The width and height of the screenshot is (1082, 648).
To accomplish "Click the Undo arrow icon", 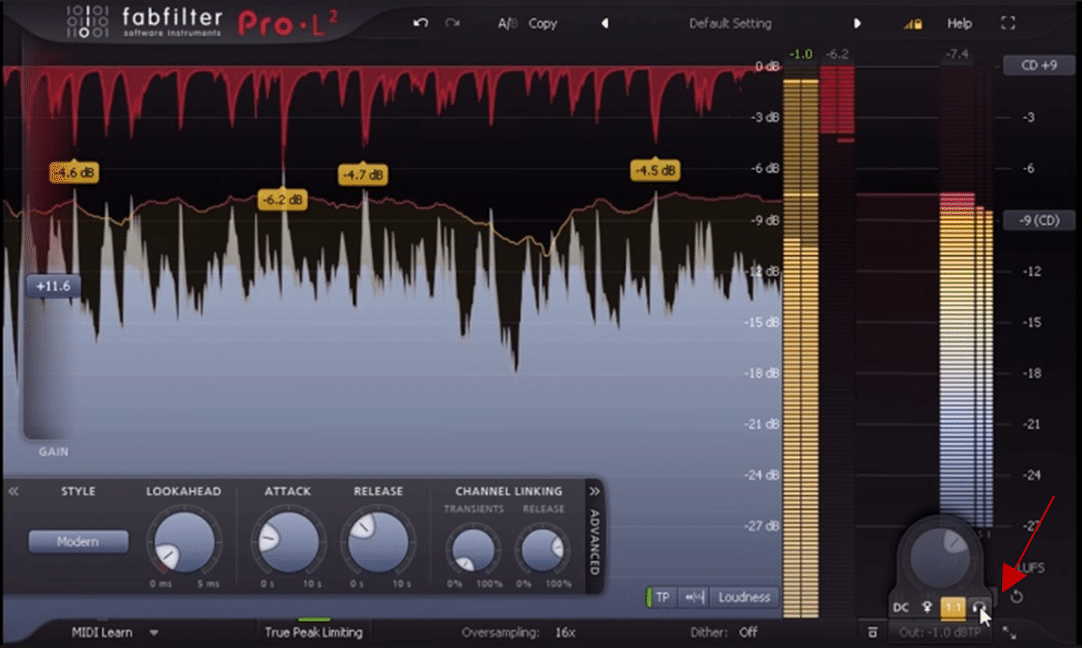I will coord(420,23).
